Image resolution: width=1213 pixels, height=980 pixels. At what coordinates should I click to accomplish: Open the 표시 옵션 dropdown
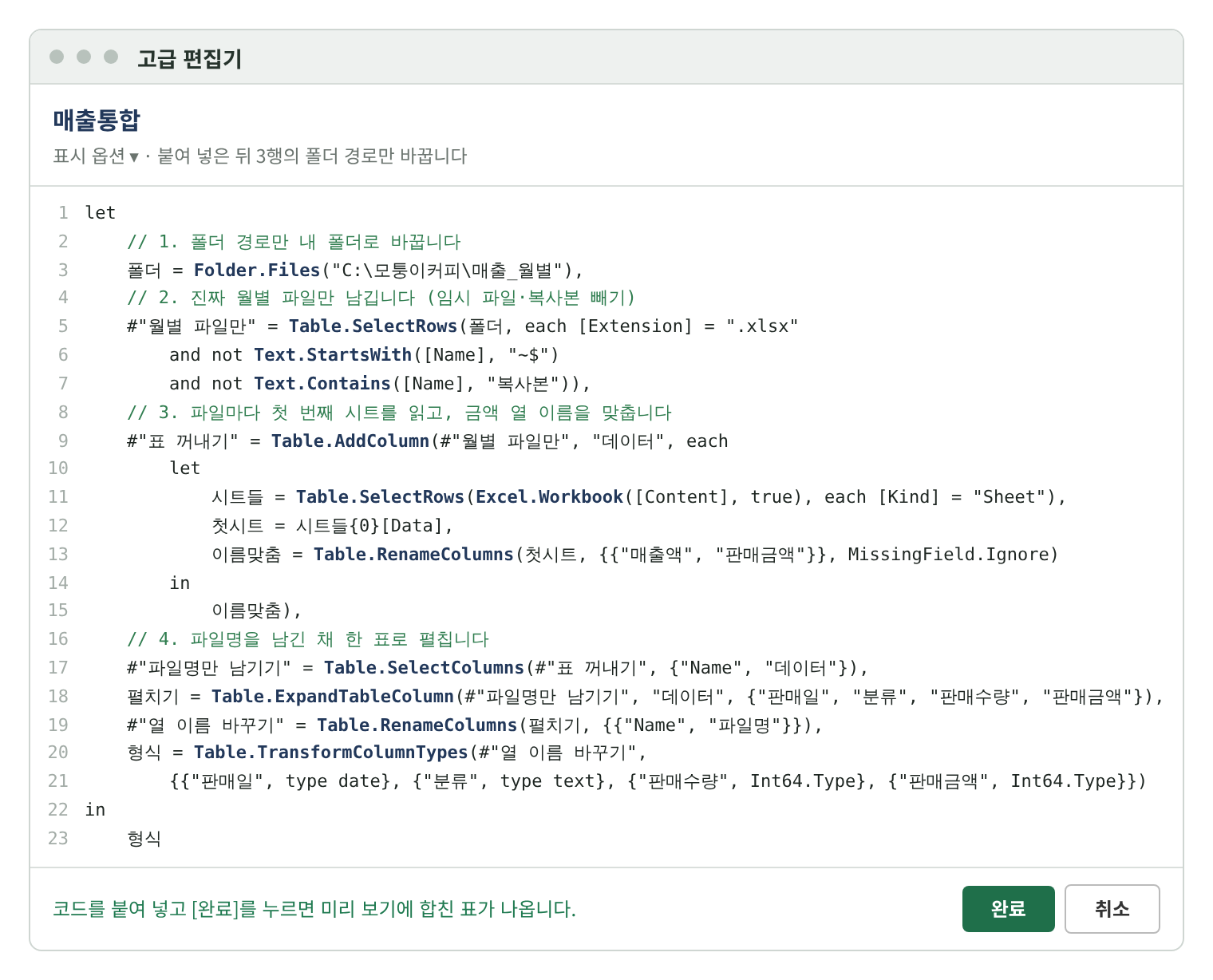[x=96, y=156]
